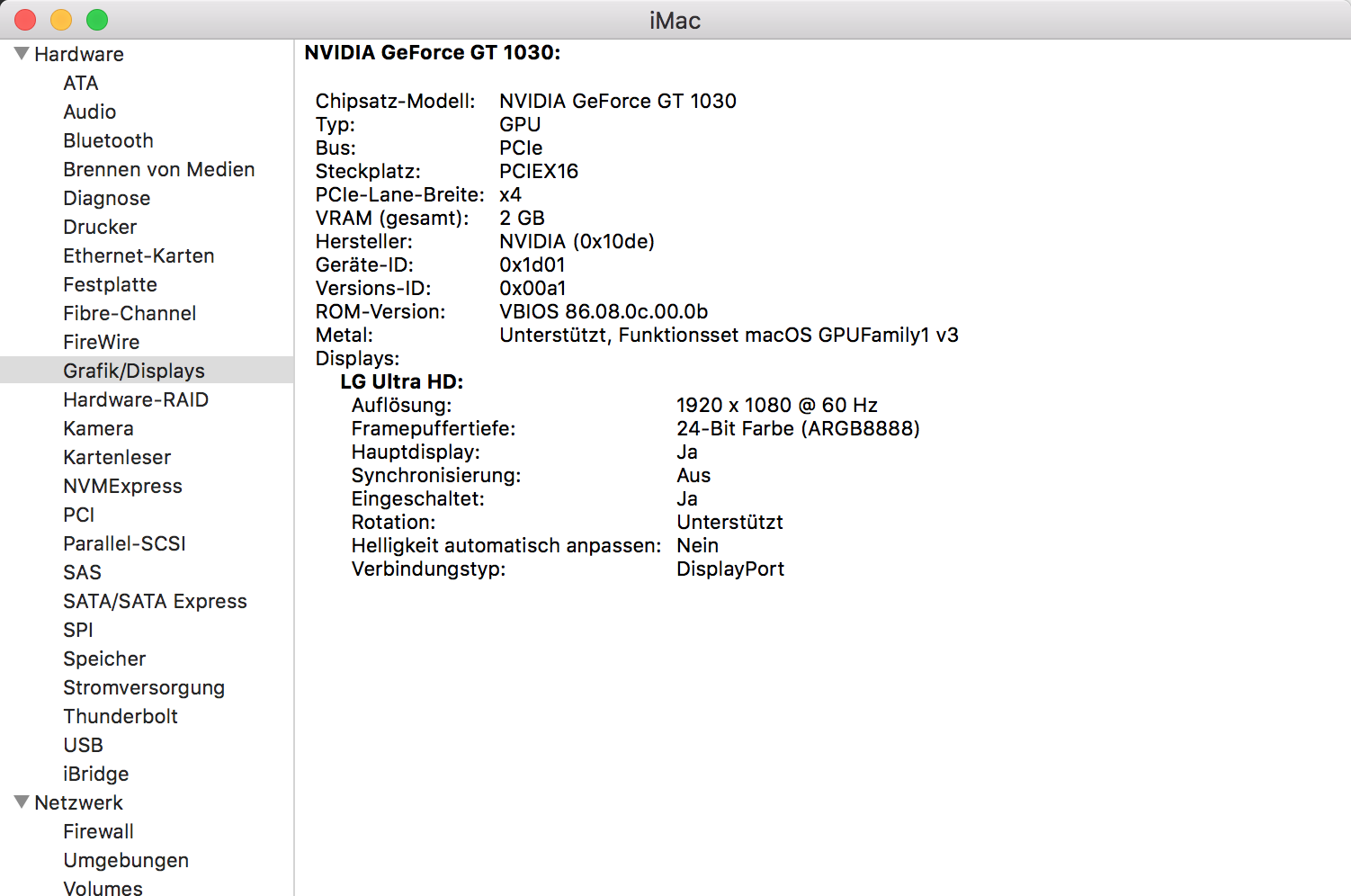Click the VRAM value 2 GB
This screenshot has width=1351, height=896.
pyautogui.click(x=522, y=218)
